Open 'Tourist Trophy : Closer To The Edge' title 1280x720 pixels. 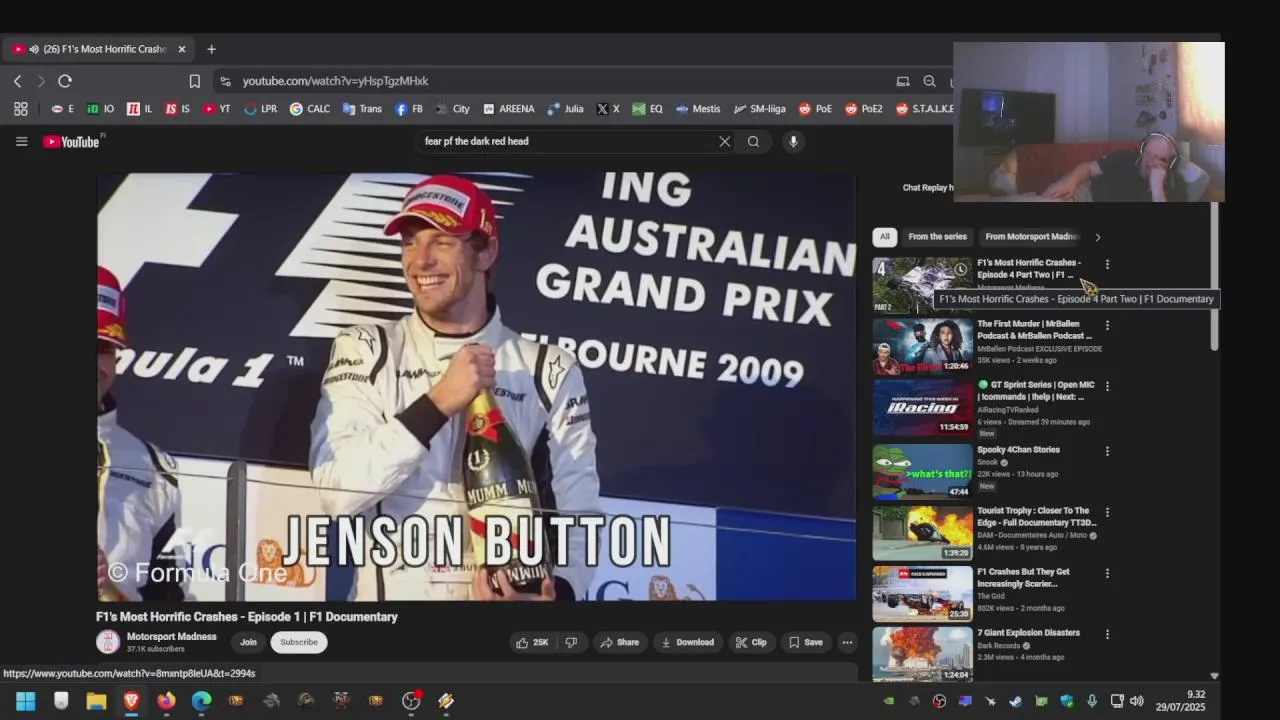[x=1036, y=516]
